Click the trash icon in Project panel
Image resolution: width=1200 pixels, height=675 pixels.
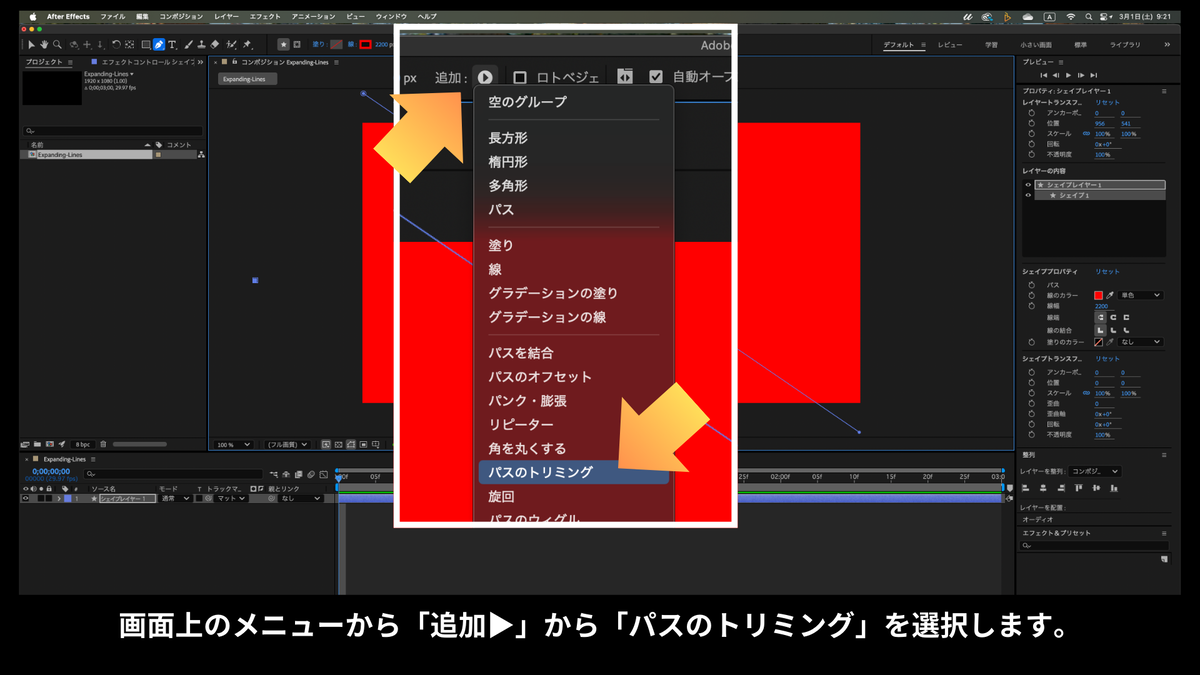(x=103, y=444)
